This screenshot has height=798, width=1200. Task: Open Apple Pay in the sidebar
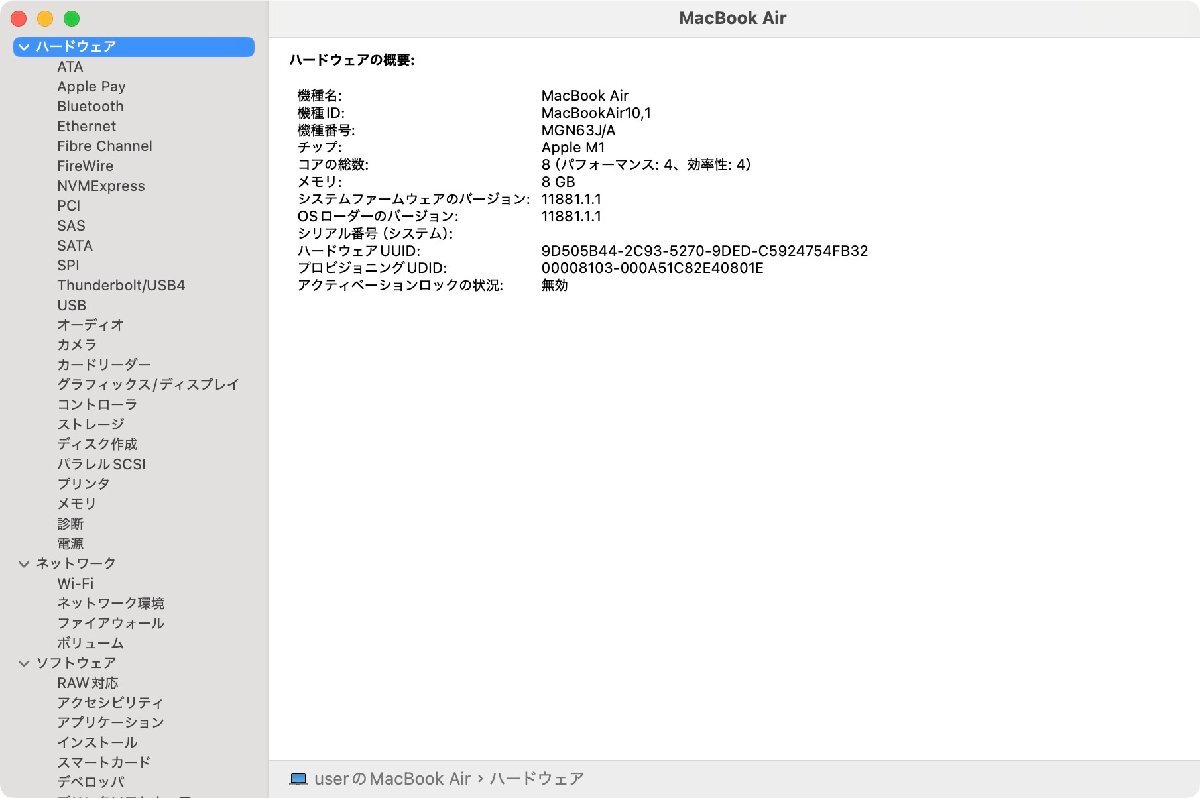point(91,87)
